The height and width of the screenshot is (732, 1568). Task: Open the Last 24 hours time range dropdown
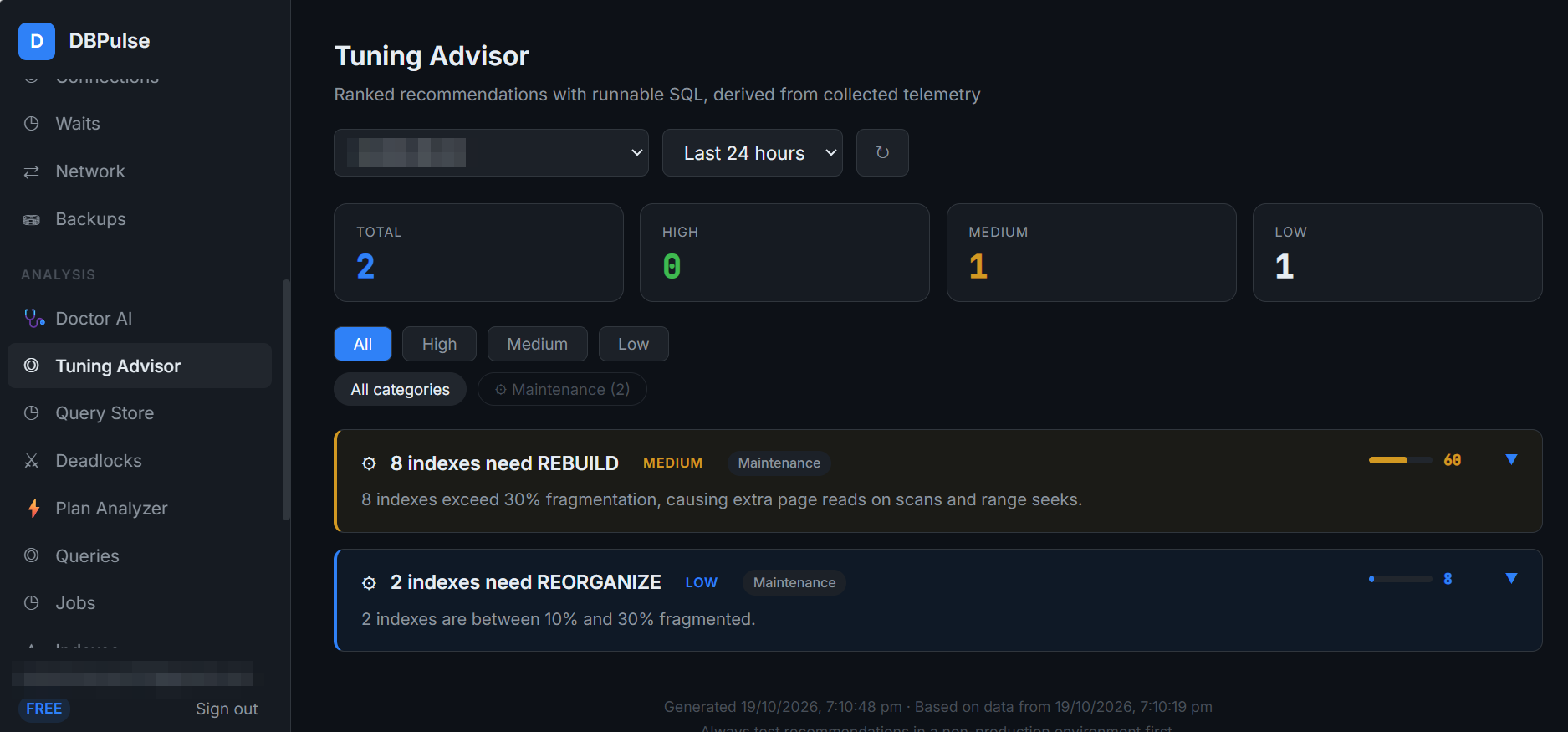pyautogui.click(x=753, y=153)
